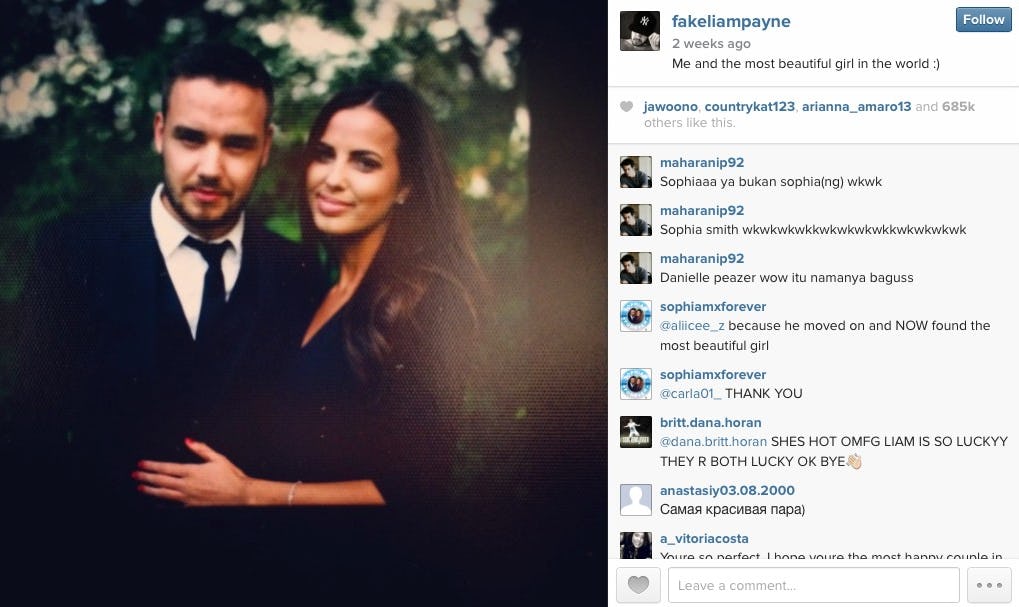The width and height of the screenshot is (1019, 607).
Task: Open fakeliampayne's profile avatar
Action: (639, 31)
